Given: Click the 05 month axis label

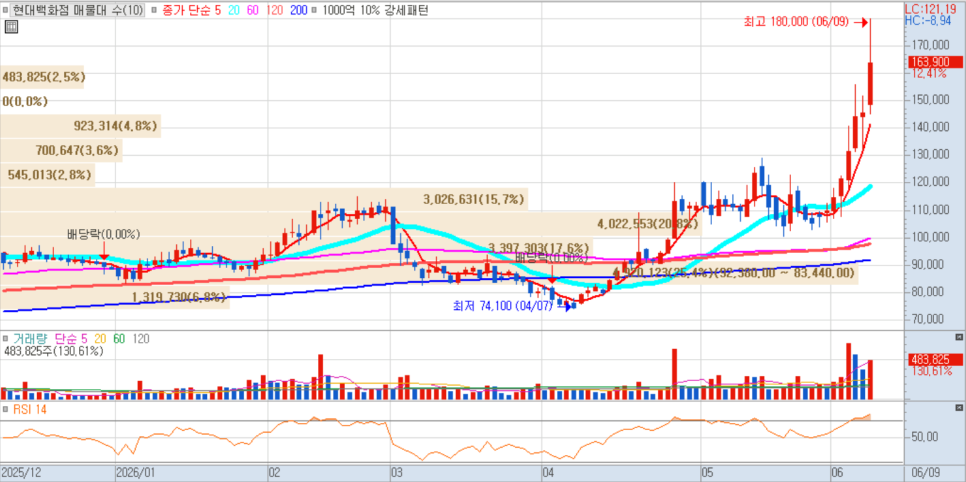Looking at the screenshot, I should [x=707, y=472].
